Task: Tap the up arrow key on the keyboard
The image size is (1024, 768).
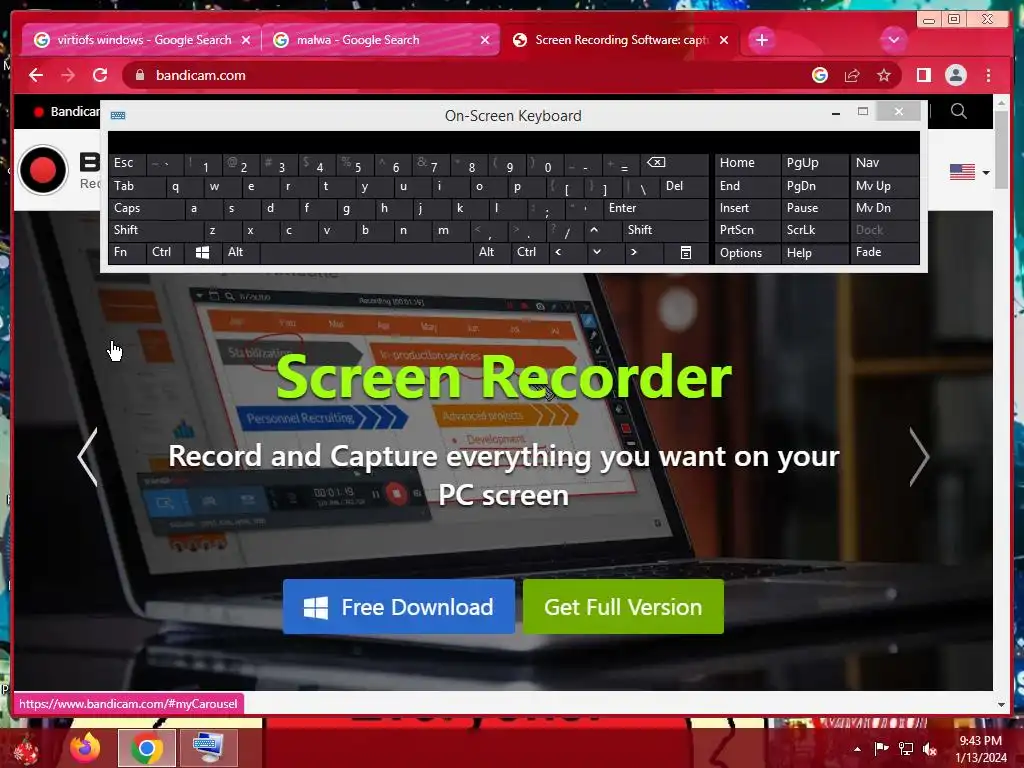Action: [x=594, y=230]
